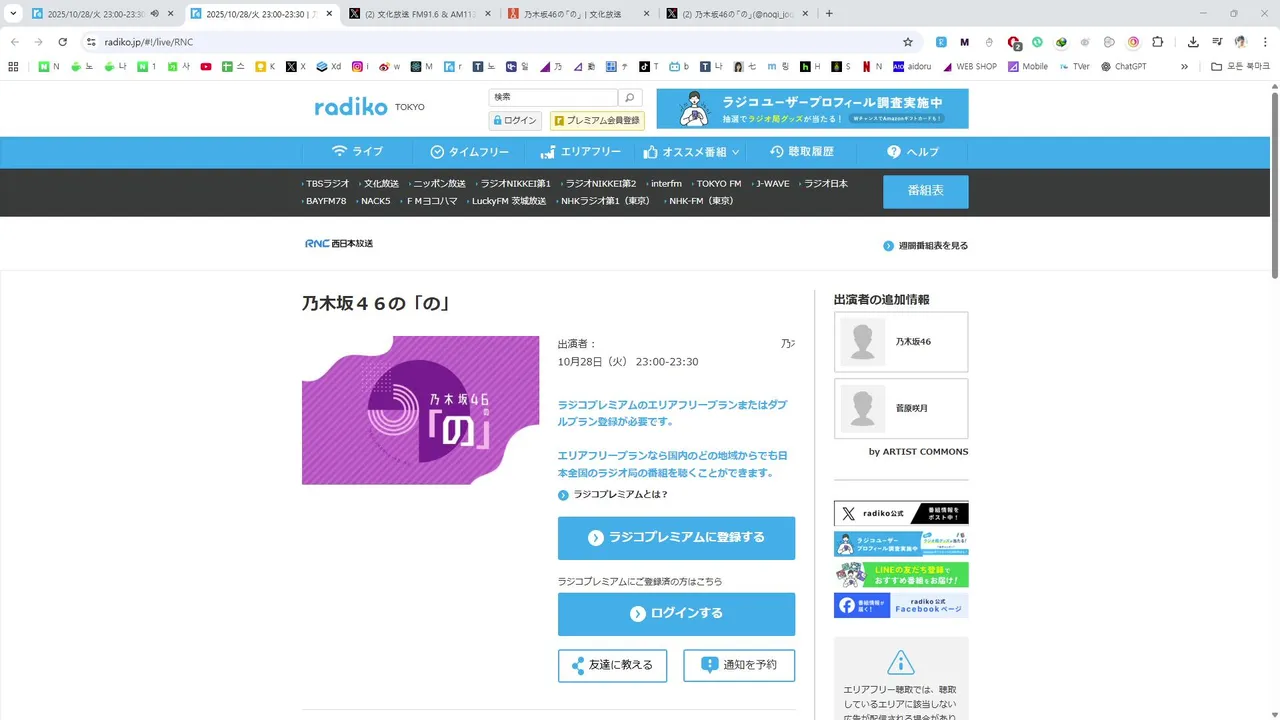Open Weibo bookmark
Image resolution: width=1280 pixels, height=720 pixels.
389,67
